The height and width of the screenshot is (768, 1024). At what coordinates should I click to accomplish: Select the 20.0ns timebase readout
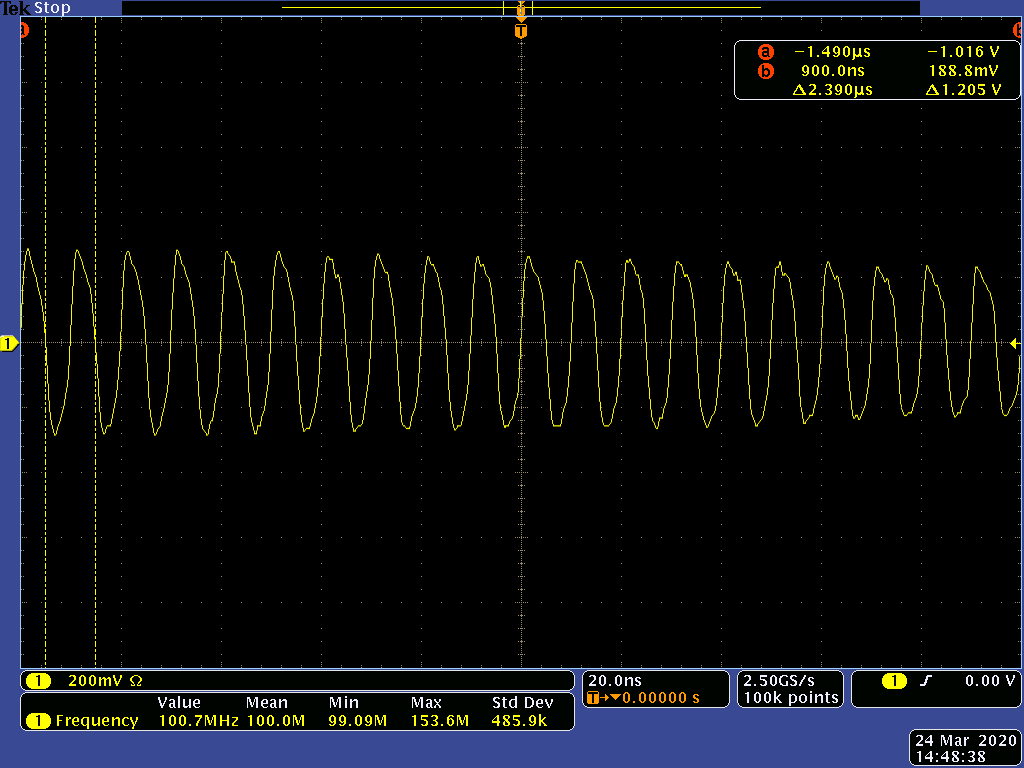tap(615, 680)
